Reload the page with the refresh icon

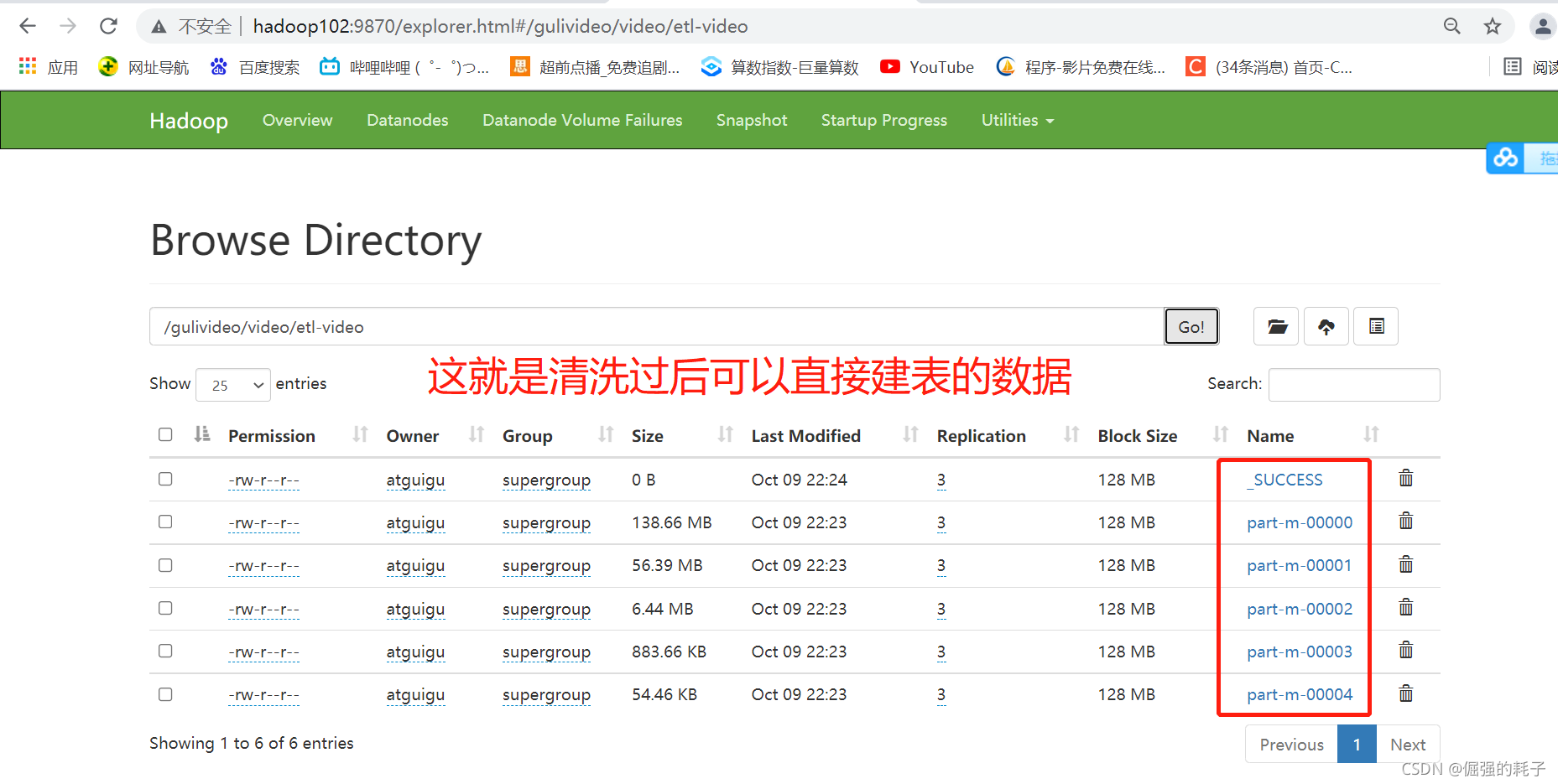[108, 26]
